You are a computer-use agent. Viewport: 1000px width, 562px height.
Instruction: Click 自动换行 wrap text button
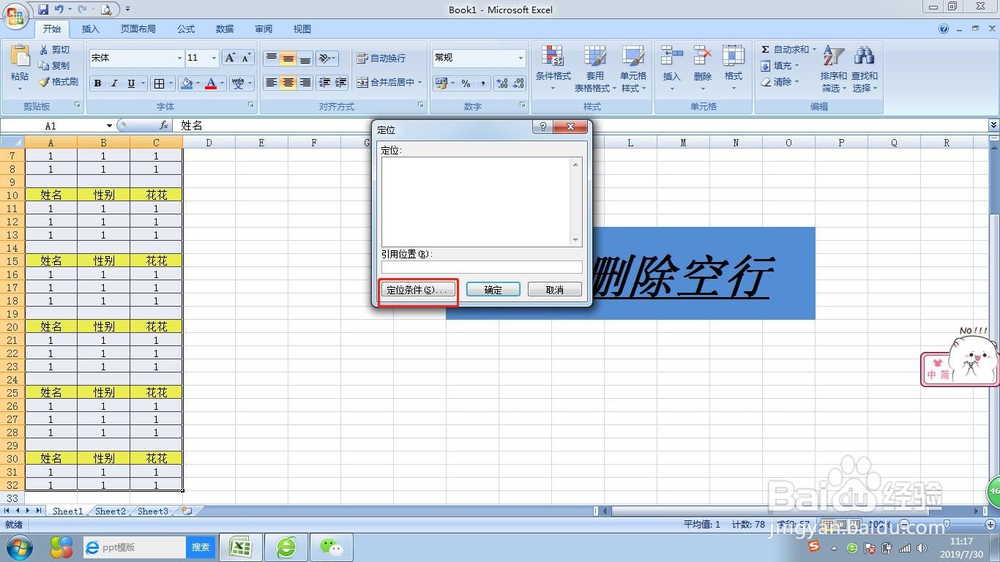(381, 58)
